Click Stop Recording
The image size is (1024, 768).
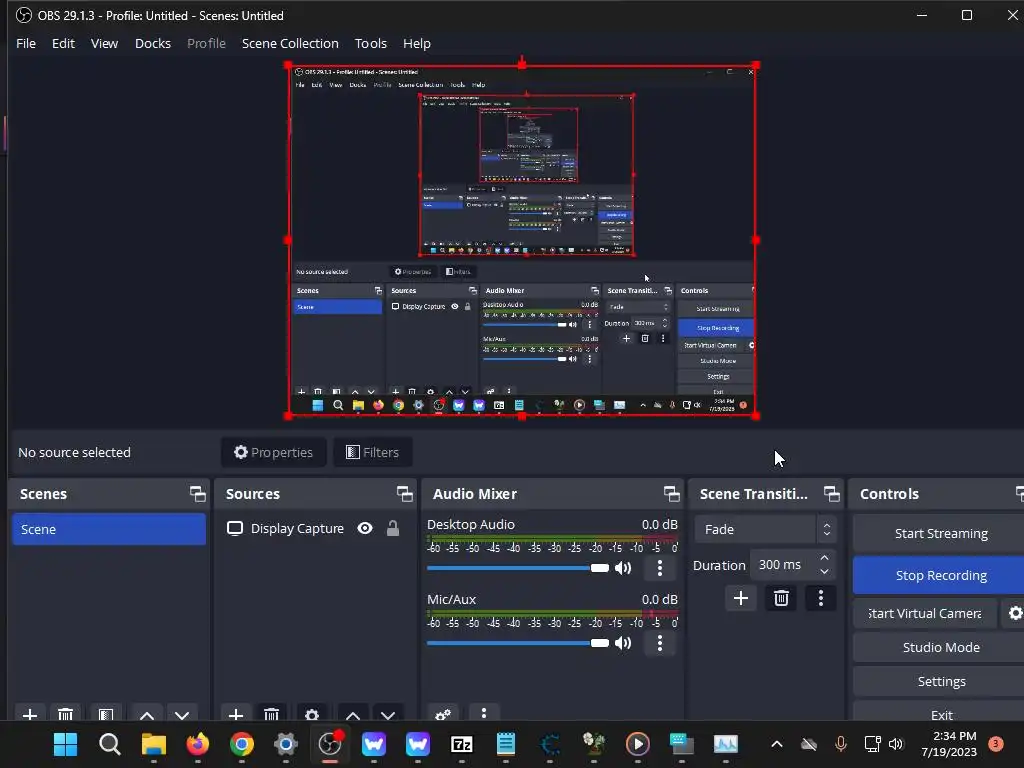tap(940, 575)
